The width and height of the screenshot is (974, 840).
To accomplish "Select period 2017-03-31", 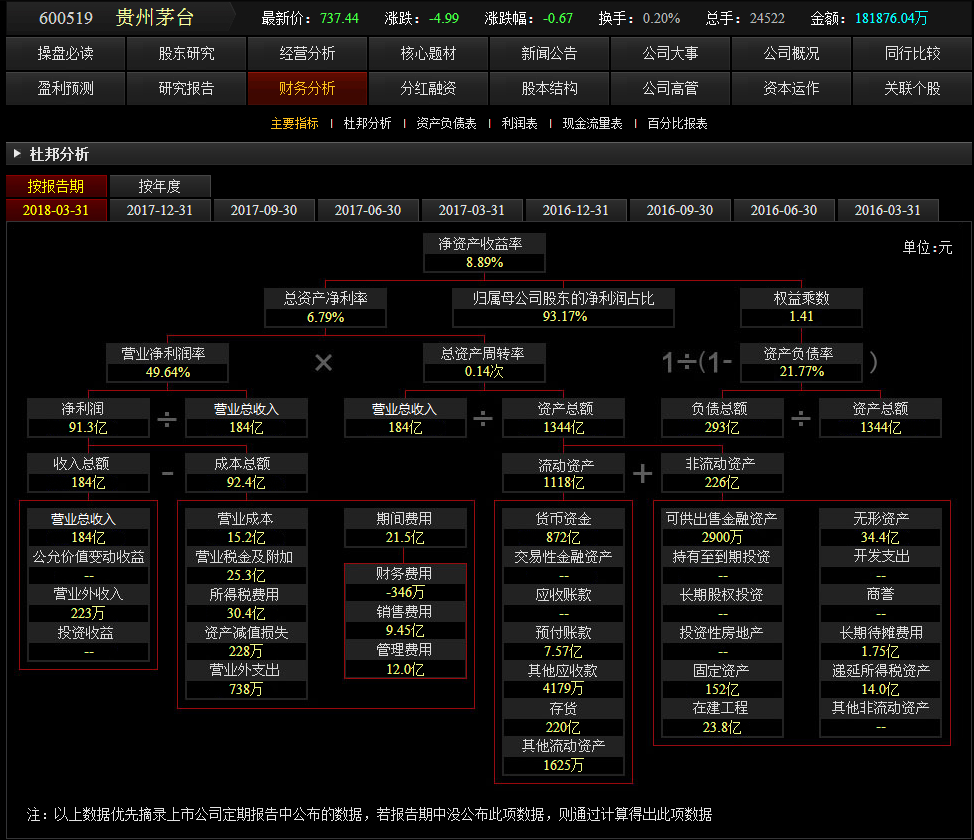I will click(471, 210).
